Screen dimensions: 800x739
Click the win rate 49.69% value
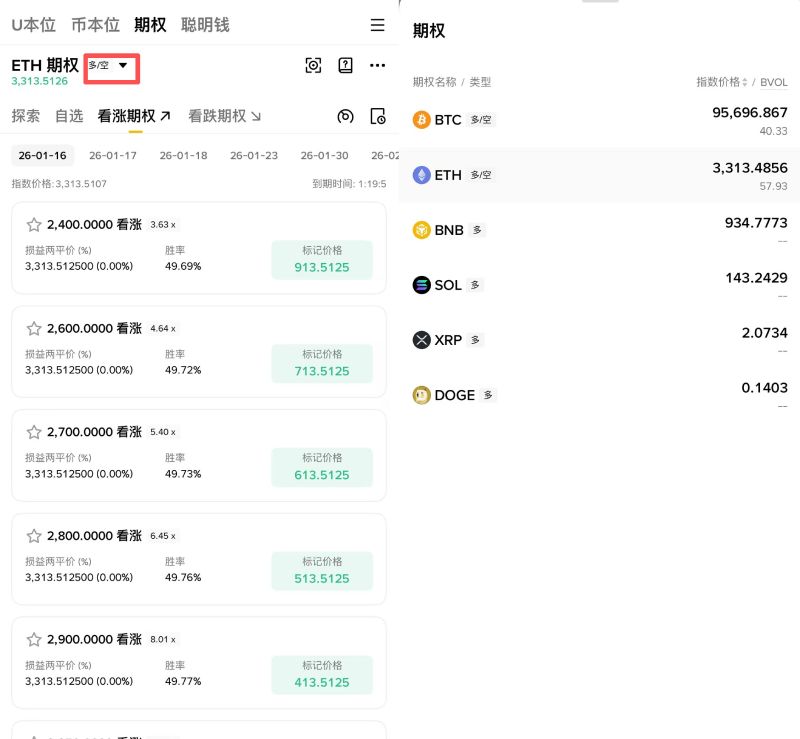point(183,266)
